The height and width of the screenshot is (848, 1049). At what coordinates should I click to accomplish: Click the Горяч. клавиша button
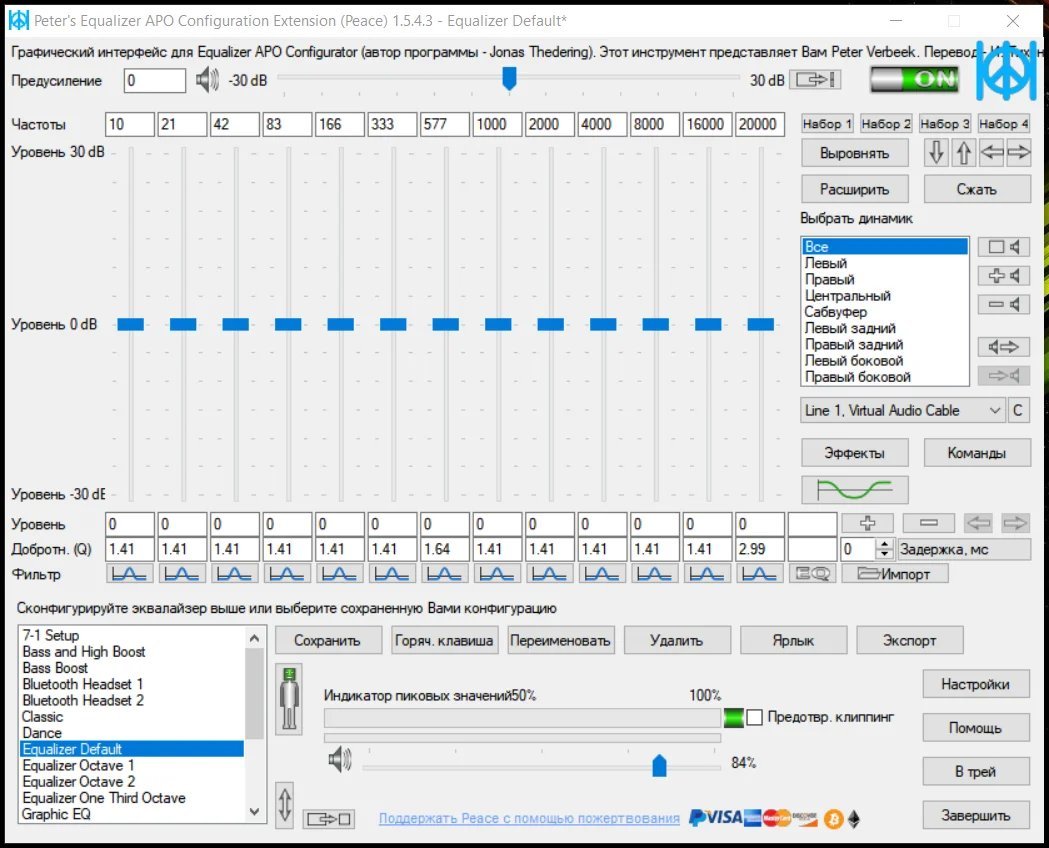444,640
